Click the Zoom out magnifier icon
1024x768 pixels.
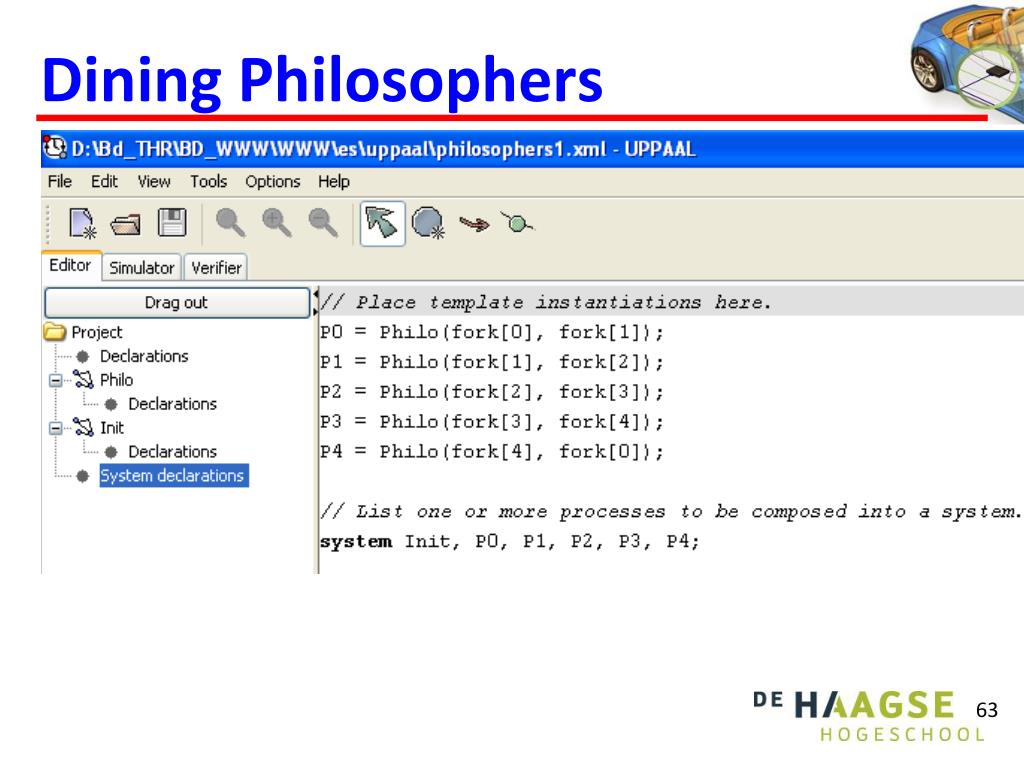pyautogui.click(x=323, y=223)
